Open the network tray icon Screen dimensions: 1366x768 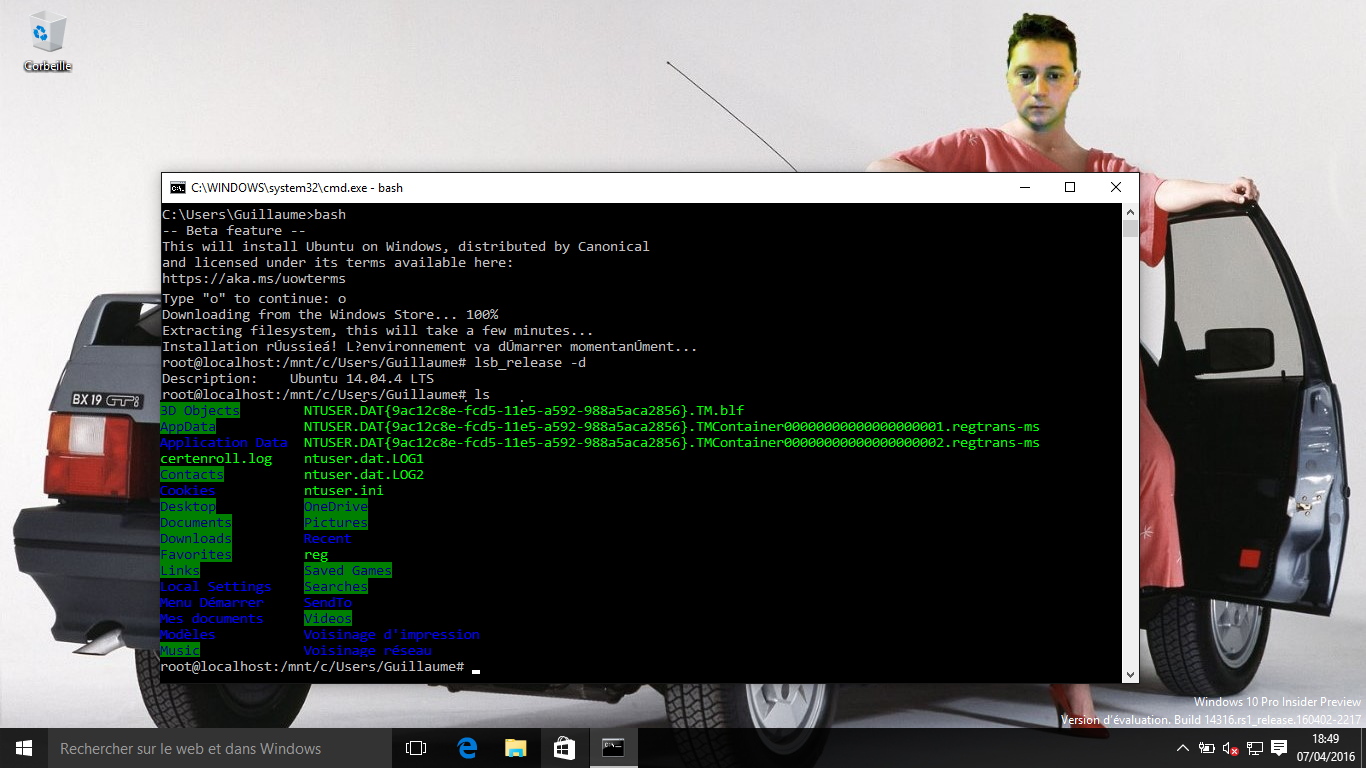click(1254, 748)
